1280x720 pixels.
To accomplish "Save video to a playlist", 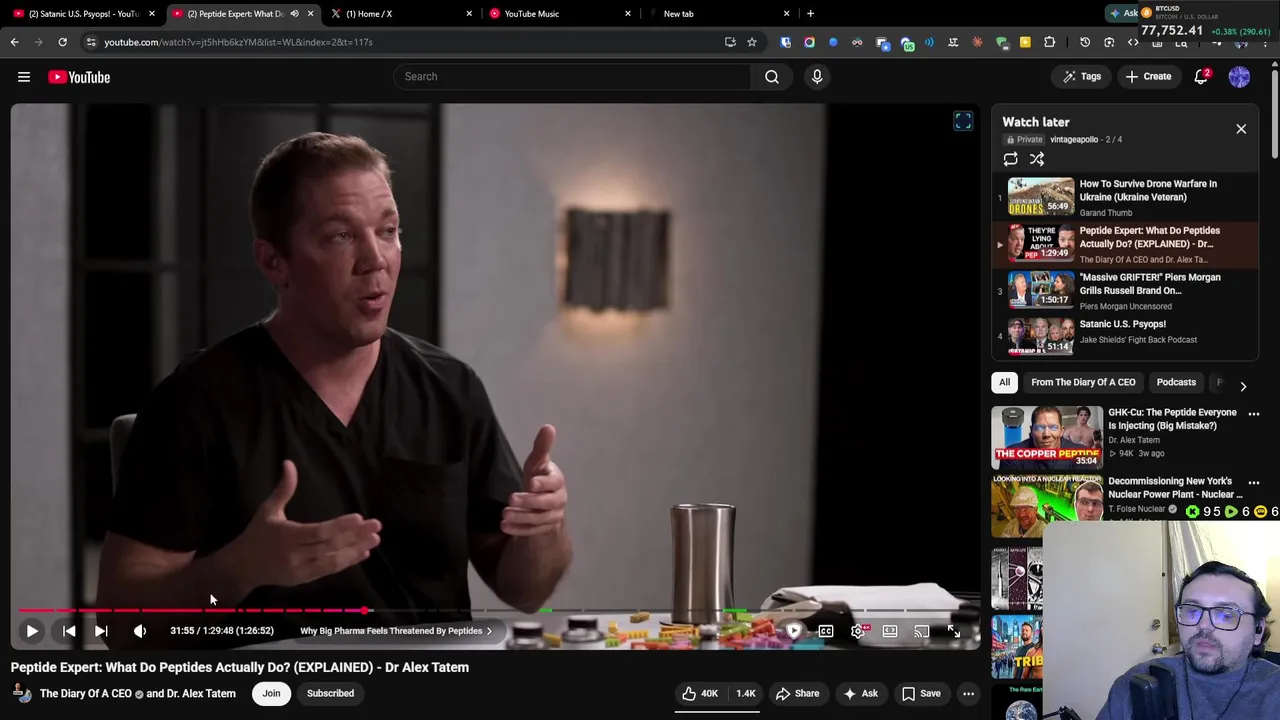I will 920,693.
